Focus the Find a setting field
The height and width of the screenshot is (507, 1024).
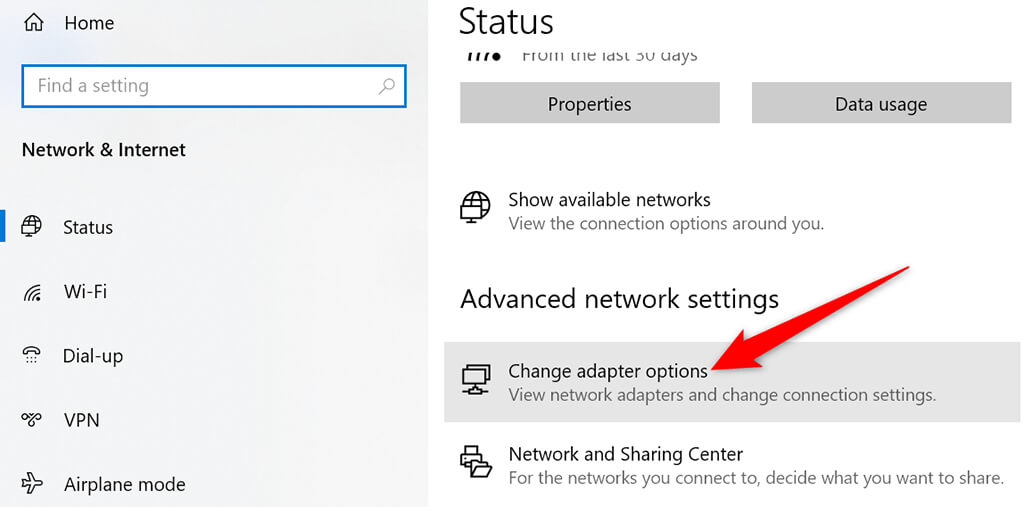point(200,86)
